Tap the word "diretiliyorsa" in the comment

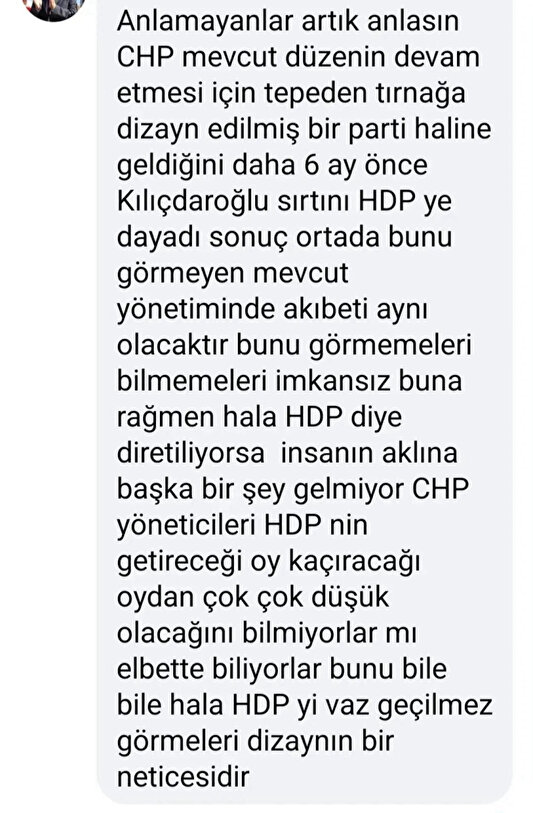(x=191, y=453)
